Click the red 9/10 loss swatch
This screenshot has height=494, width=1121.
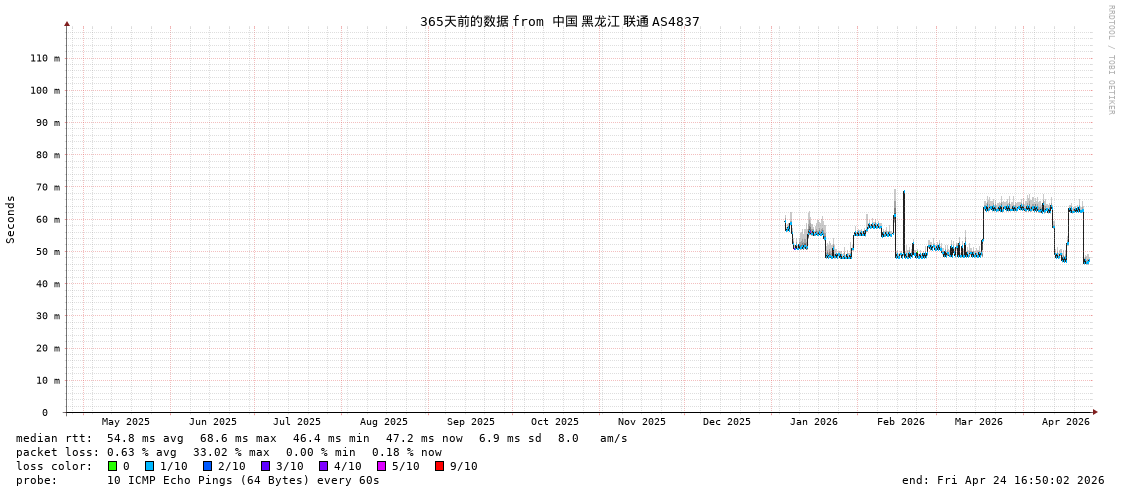(439, 466)
